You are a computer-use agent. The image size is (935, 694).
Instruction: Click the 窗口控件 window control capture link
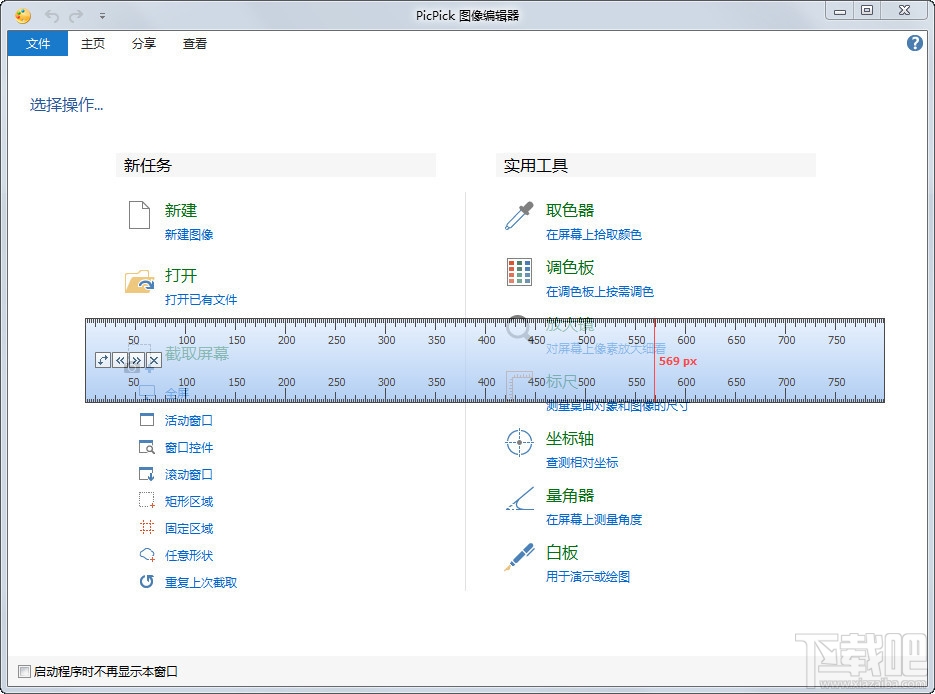pos(188,447)
